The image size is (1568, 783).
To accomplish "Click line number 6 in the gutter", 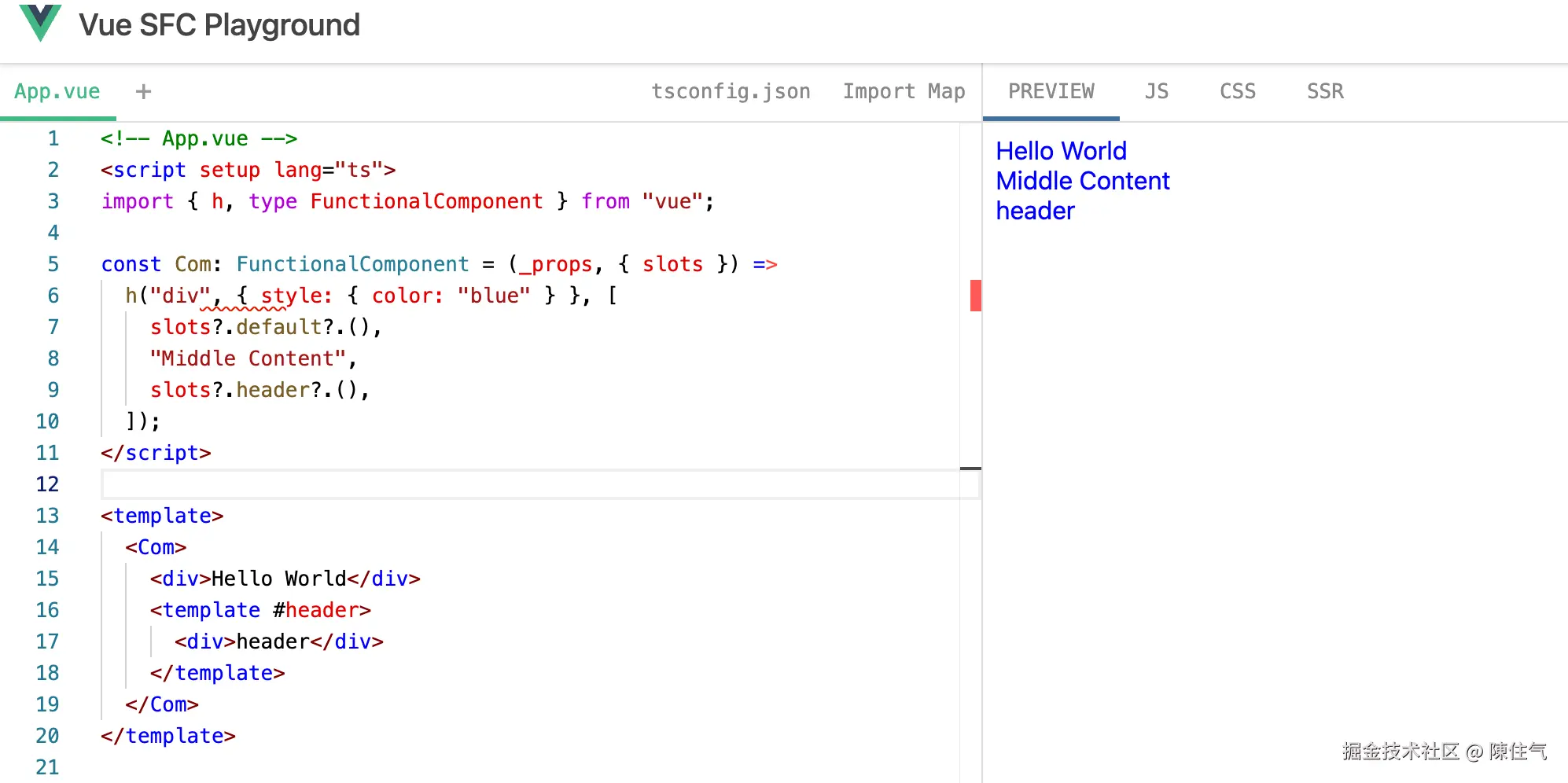I will click(x=53, y=296).
